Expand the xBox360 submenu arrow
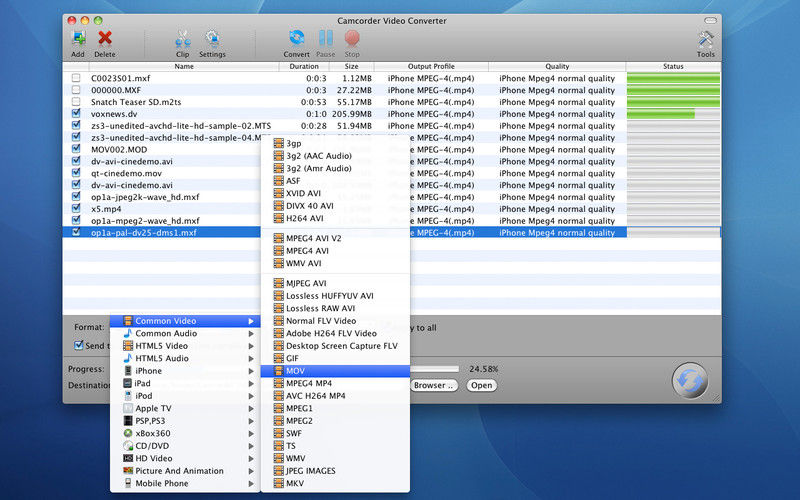This screenshot has height=500, width=800. (x=251, y=434)
